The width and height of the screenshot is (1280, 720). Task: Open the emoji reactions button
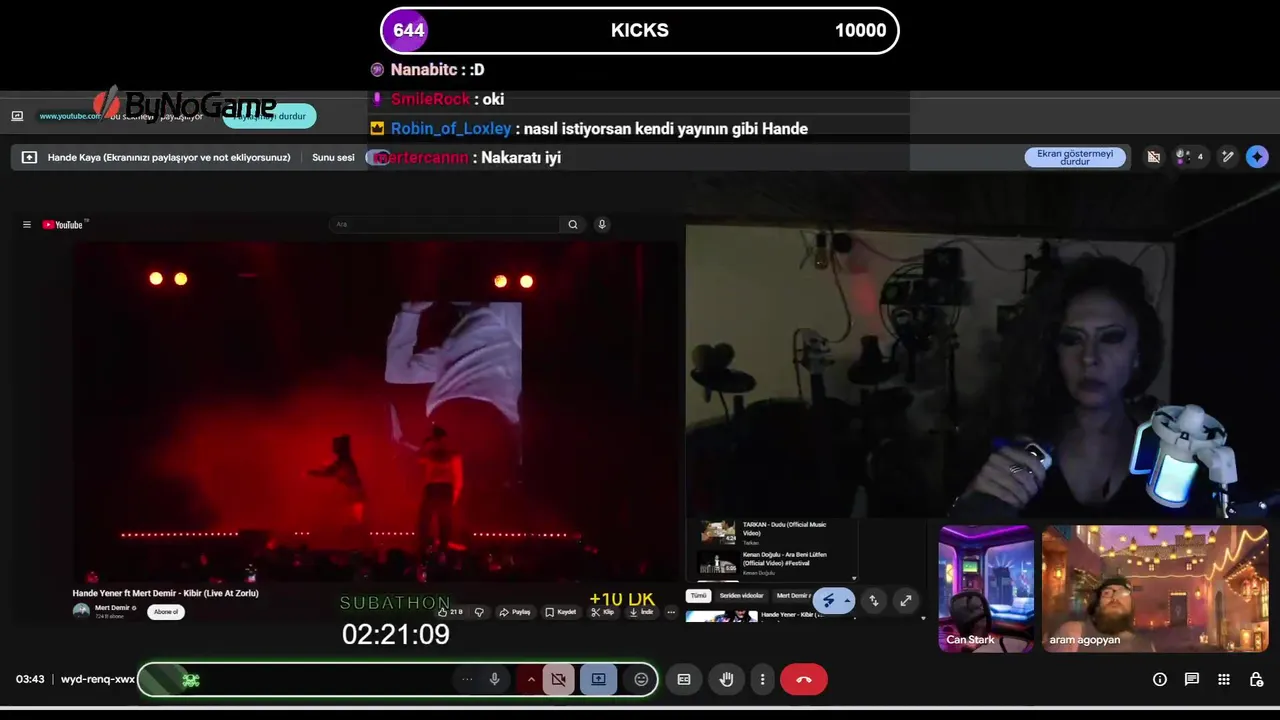pos(641,679)
